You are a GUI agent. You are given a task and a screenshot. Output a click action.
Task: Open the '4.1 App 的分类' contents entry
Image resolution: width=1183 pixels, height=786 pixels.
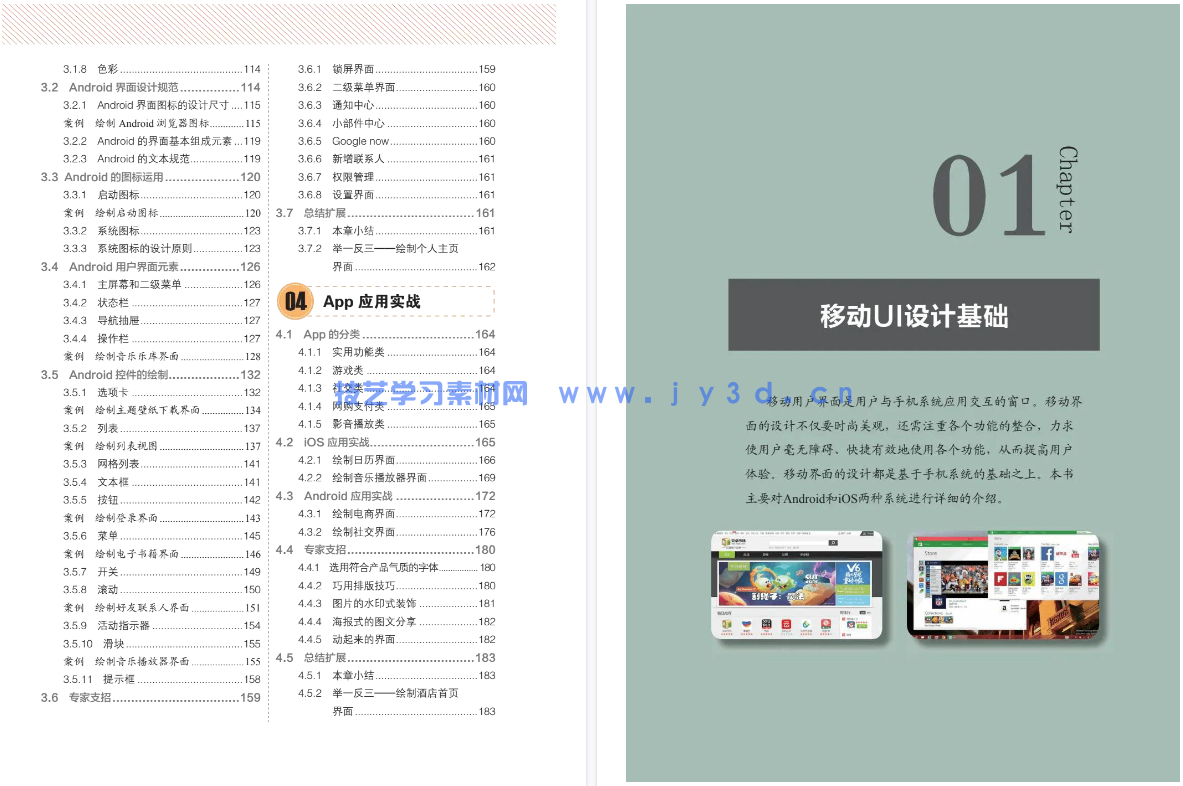318,333
